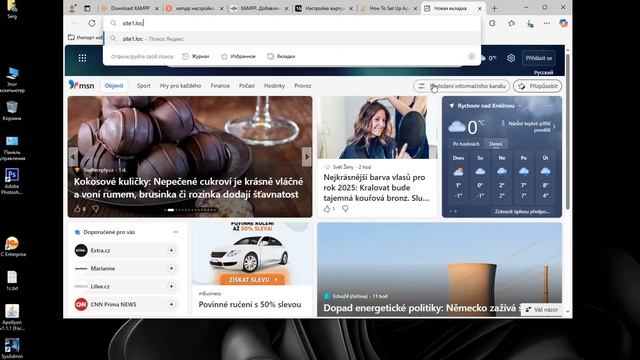
Task: Open This Computer desktop icon
Action: click(12, 80)
